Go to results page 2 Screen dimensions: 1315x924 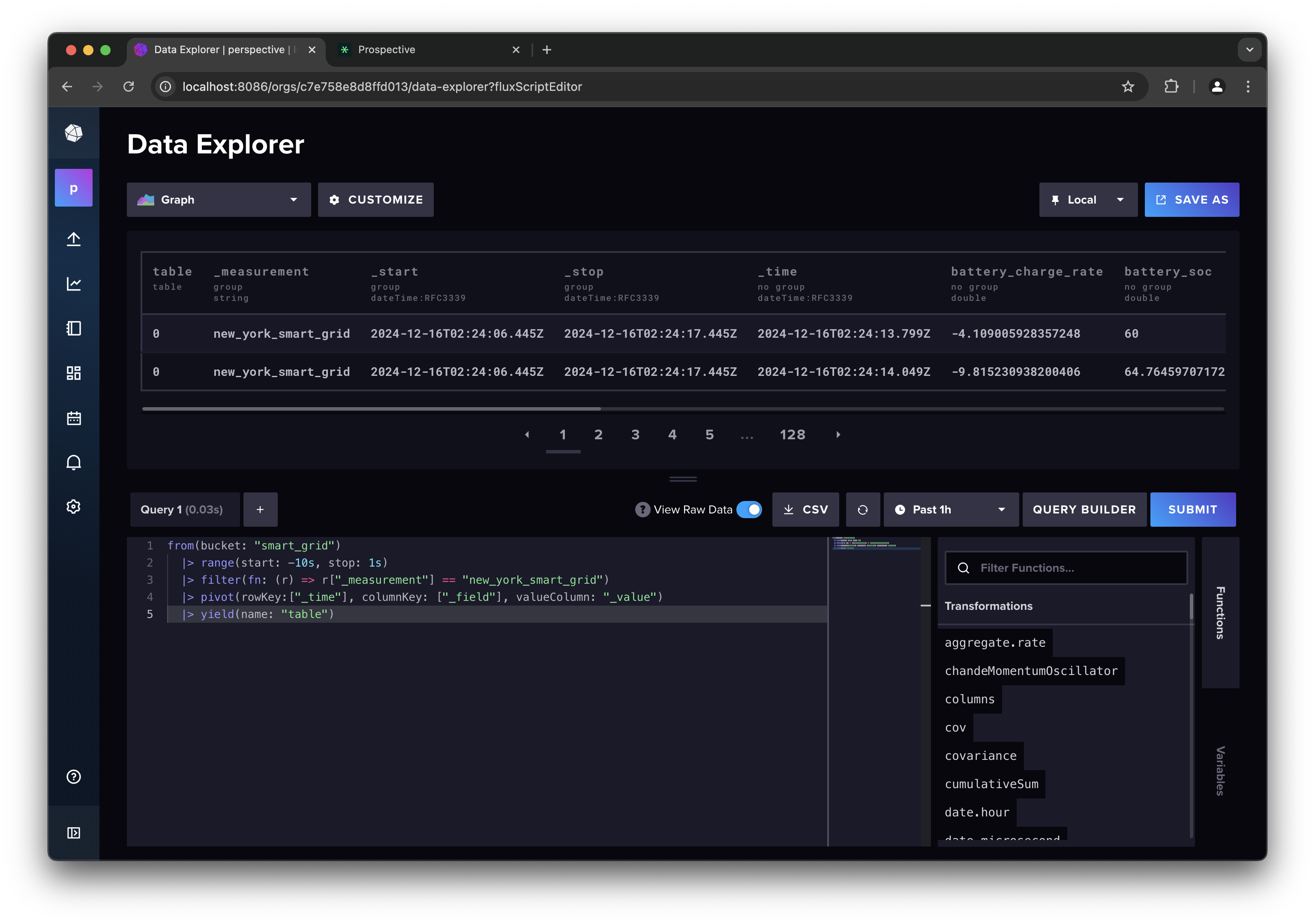pos(598,435)
